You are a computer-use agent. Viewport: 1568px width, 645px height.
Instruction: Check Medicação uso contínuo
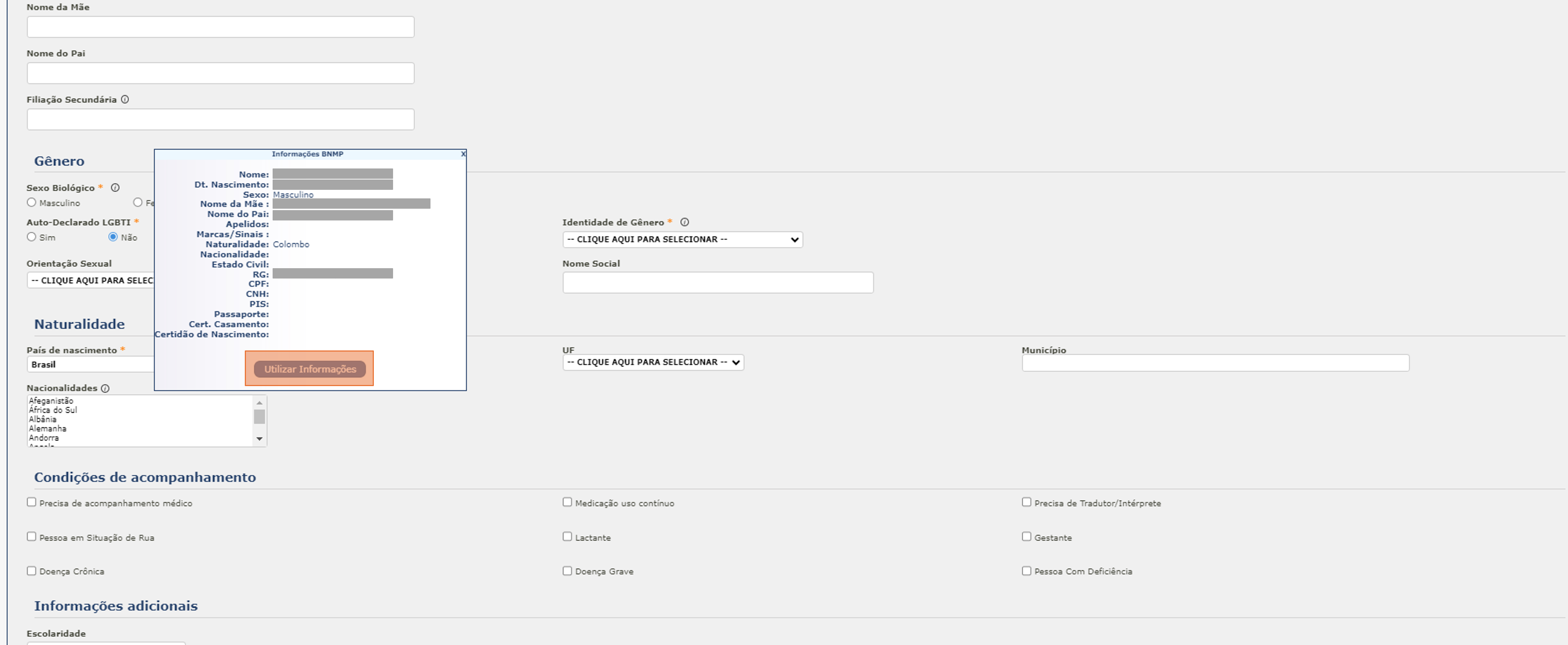[567, 503]
